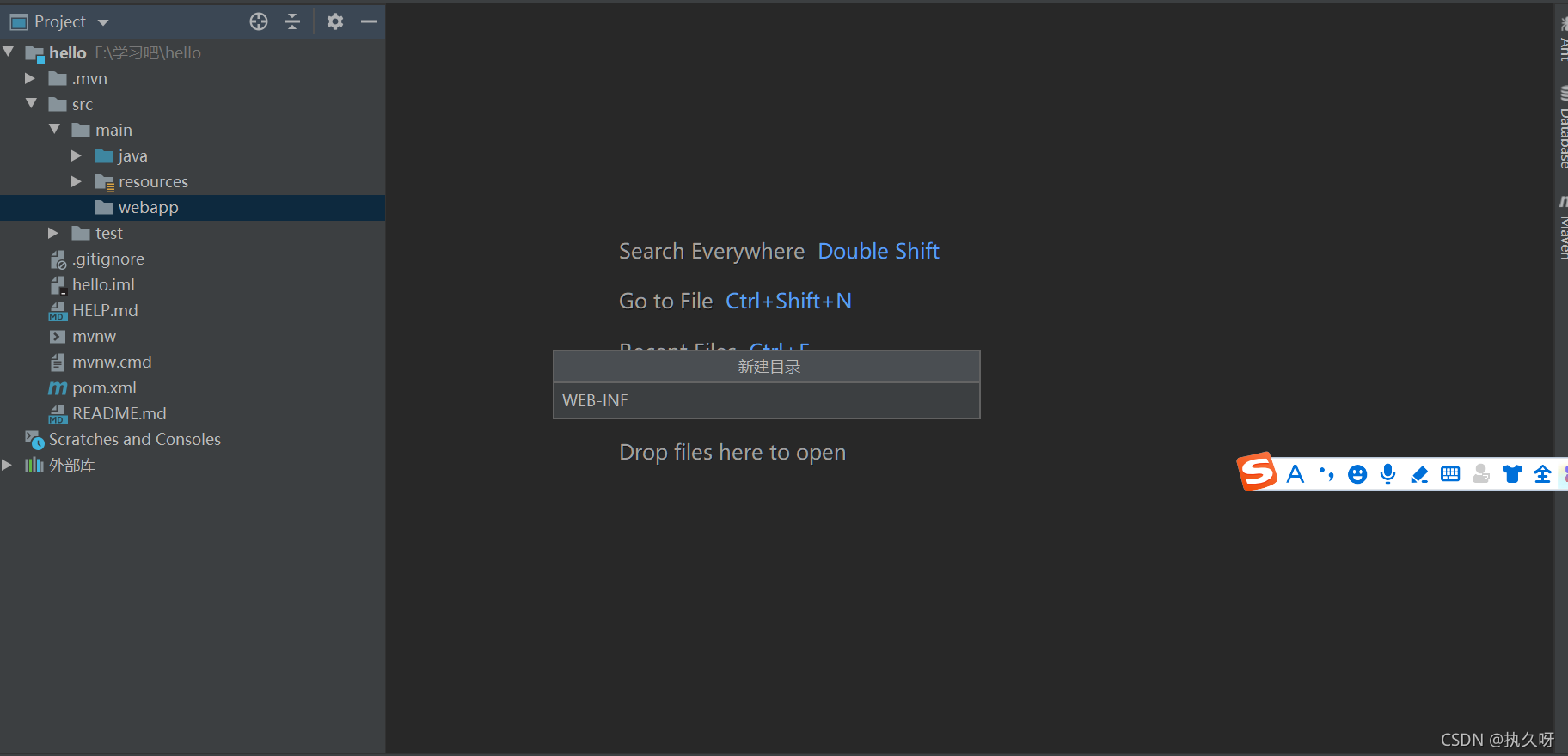This screenshot has height=756, width=1568.
Task: Click Sogou user account icon
Action: point(1480,474)
